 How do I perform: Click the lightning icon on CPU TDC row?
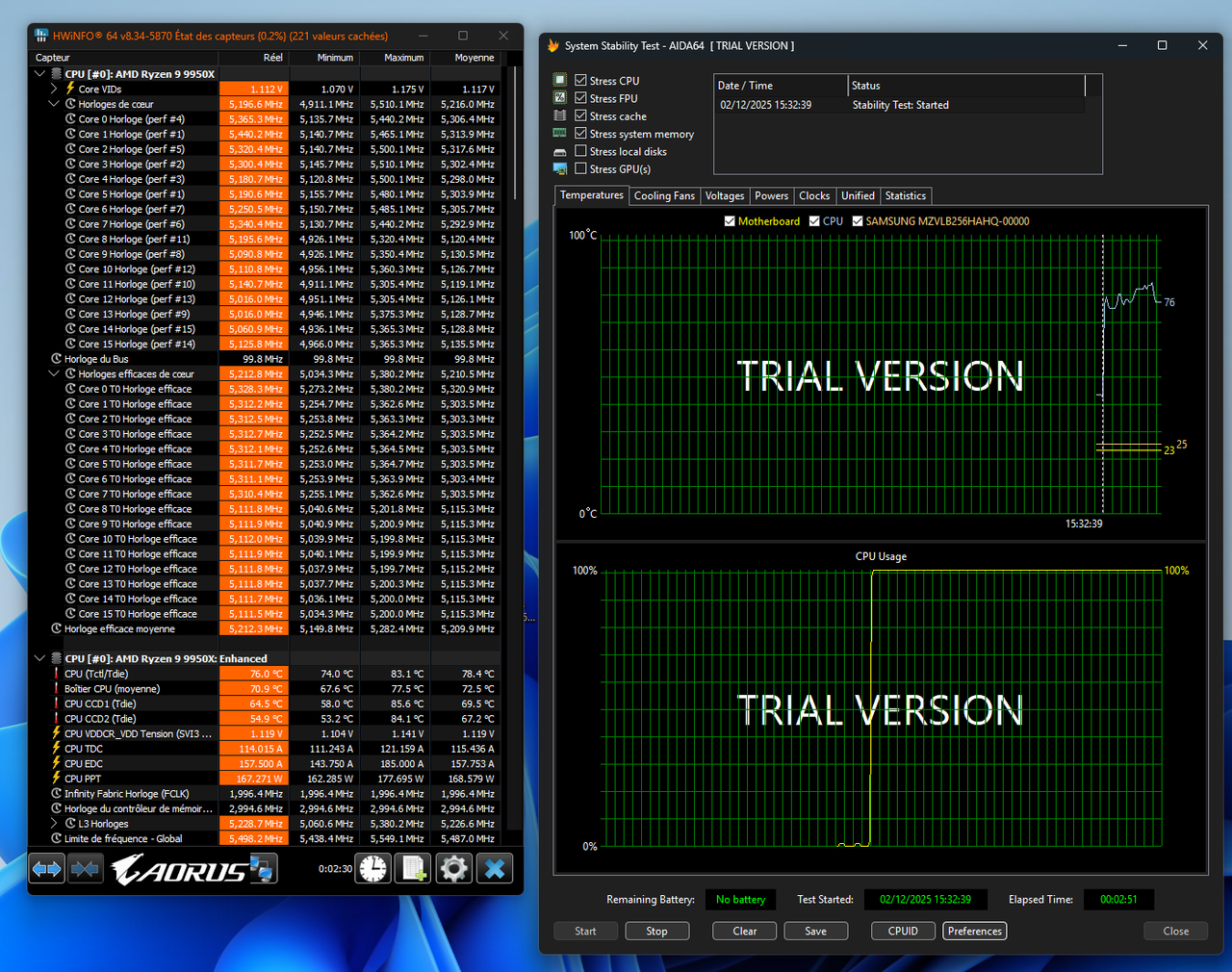57,749
